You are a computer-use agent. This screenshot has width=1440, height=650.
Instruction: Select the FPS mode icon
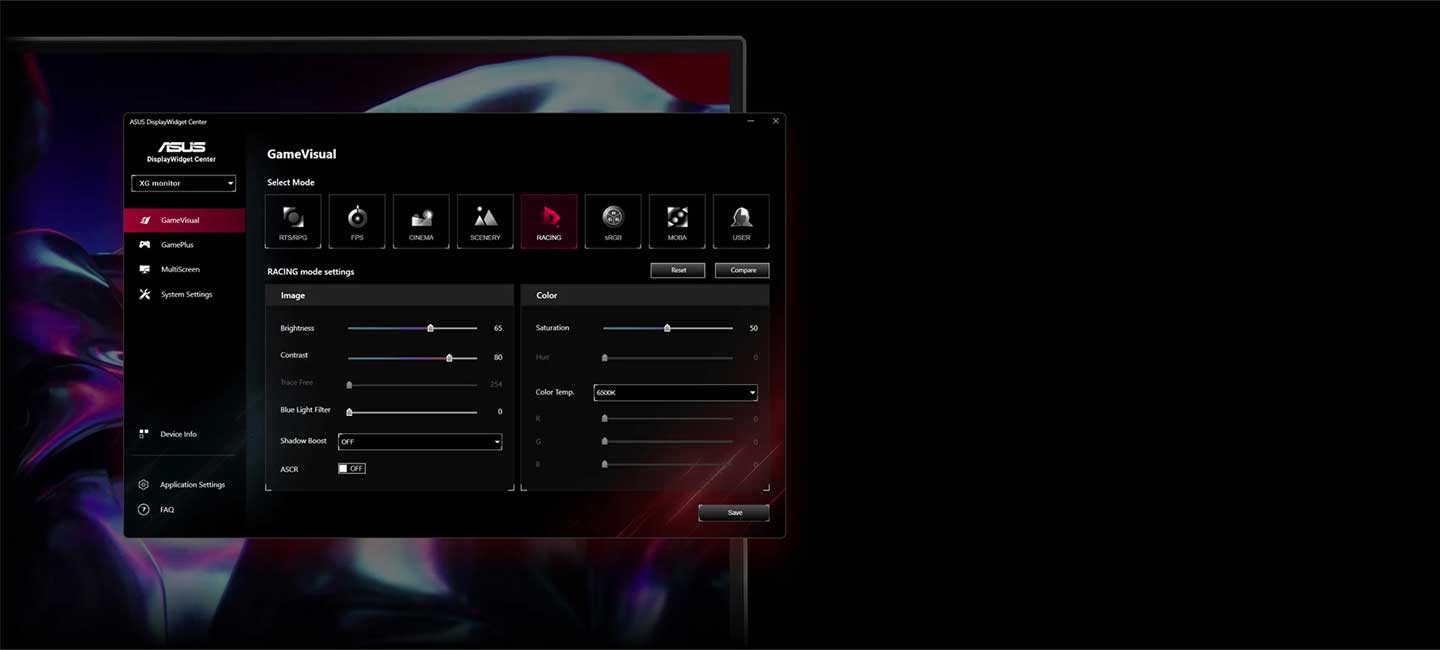pos(356,220)
